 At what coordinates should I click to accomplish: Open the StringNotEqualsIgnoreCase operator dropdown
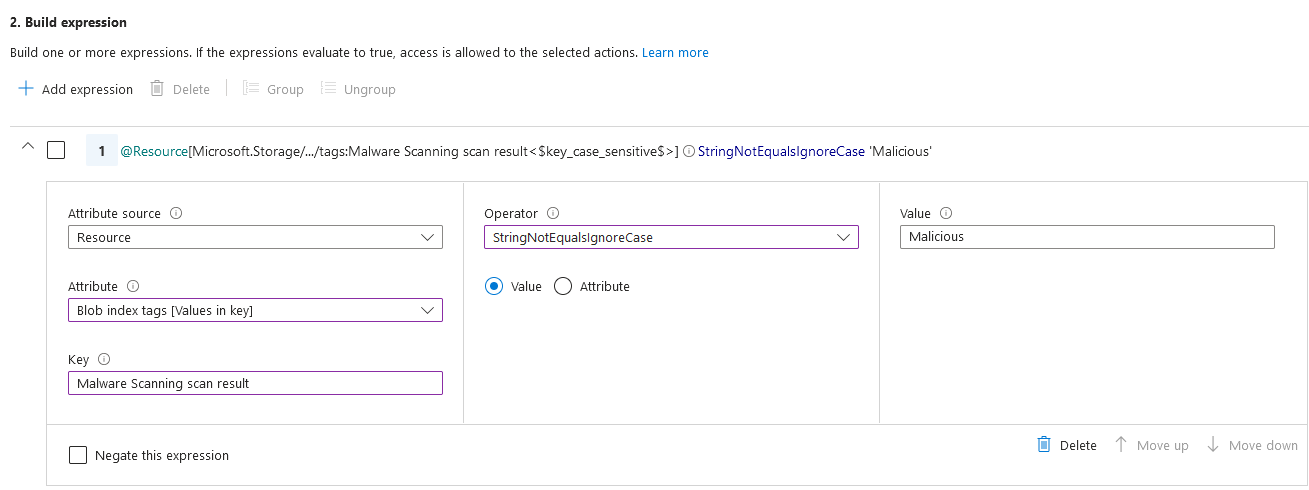point(671,237)
